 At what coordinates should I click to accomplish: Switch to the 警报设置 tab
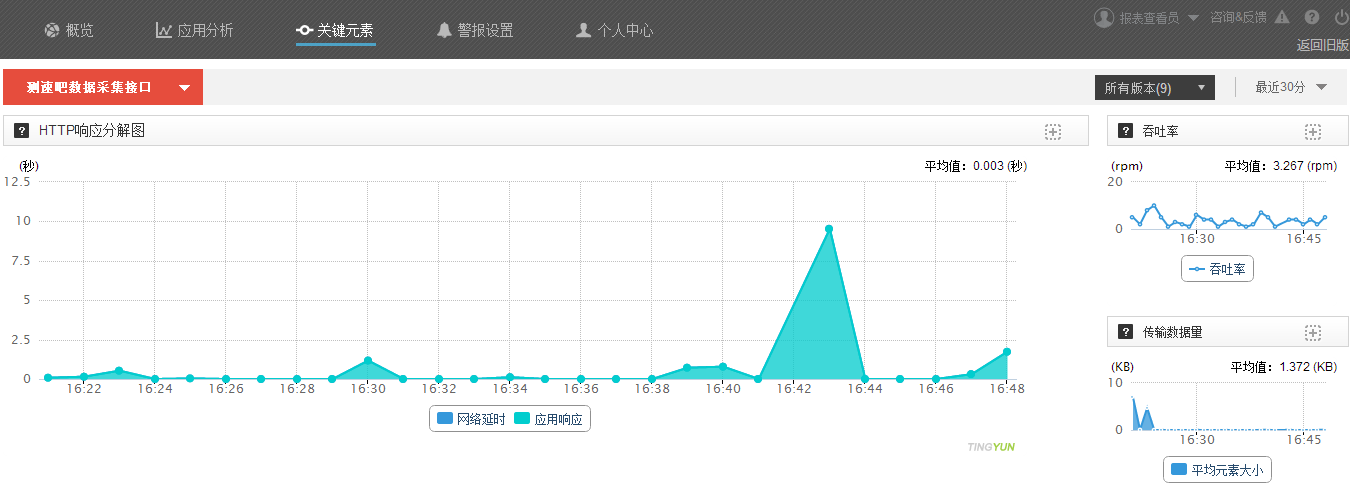coord(475,31)
